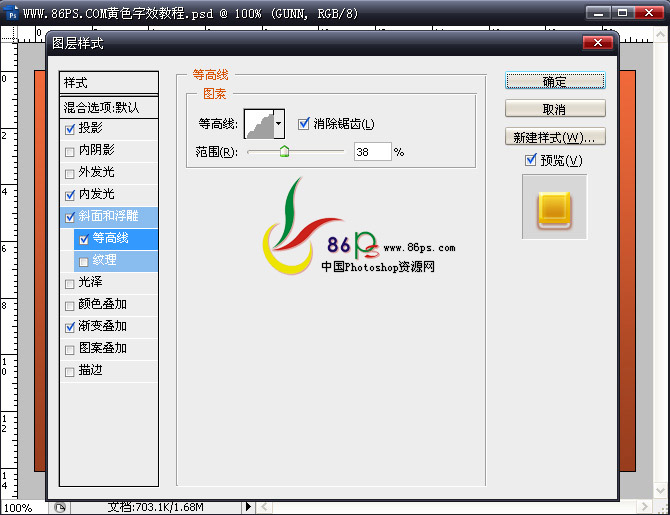Image resolution: width=670 pixels, height=515 pixels.
Task: Enable the 描边 stroke checkbox
Action: 70,372
